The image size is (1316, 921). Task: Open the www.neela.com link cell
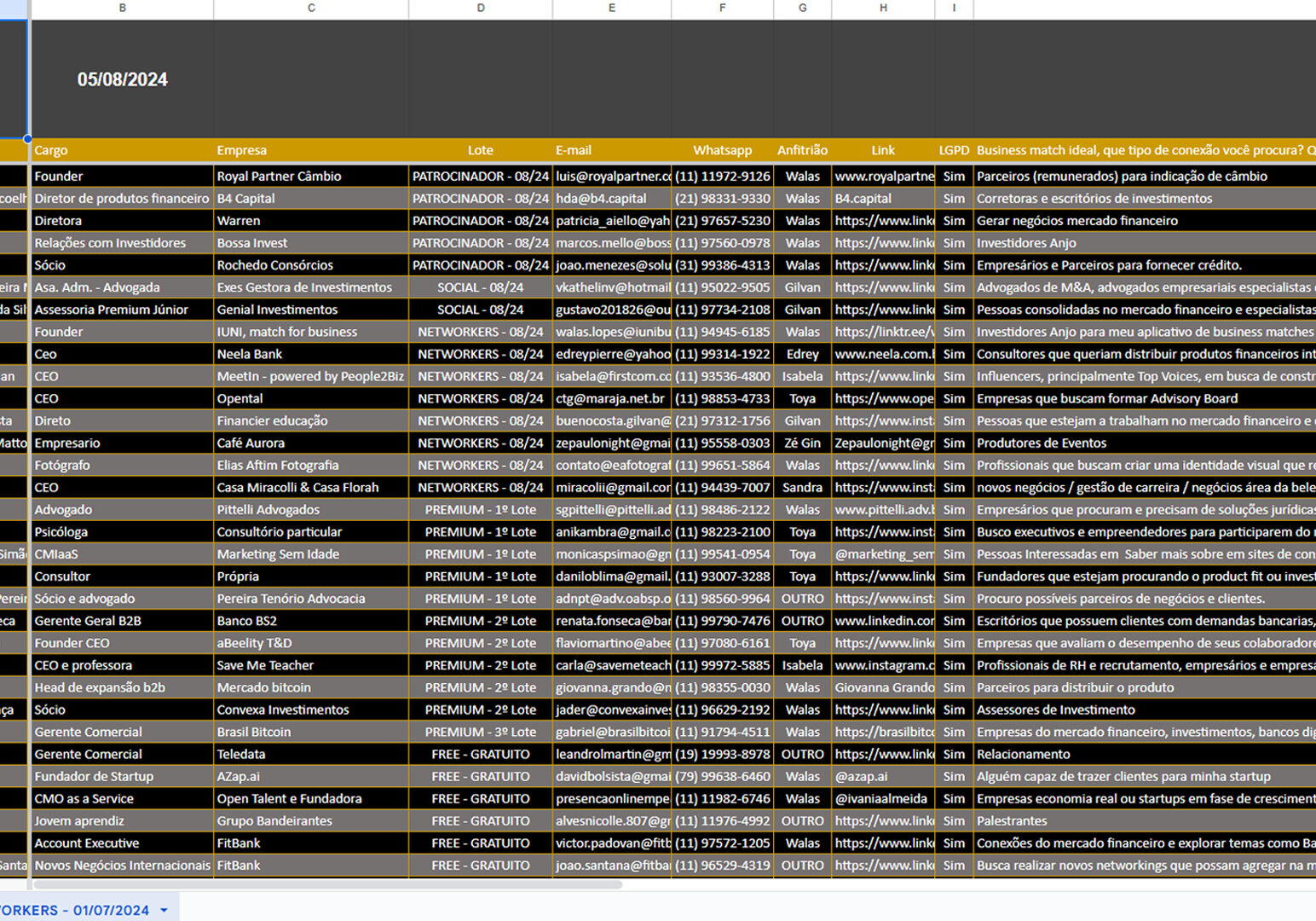tap(883, 354)
